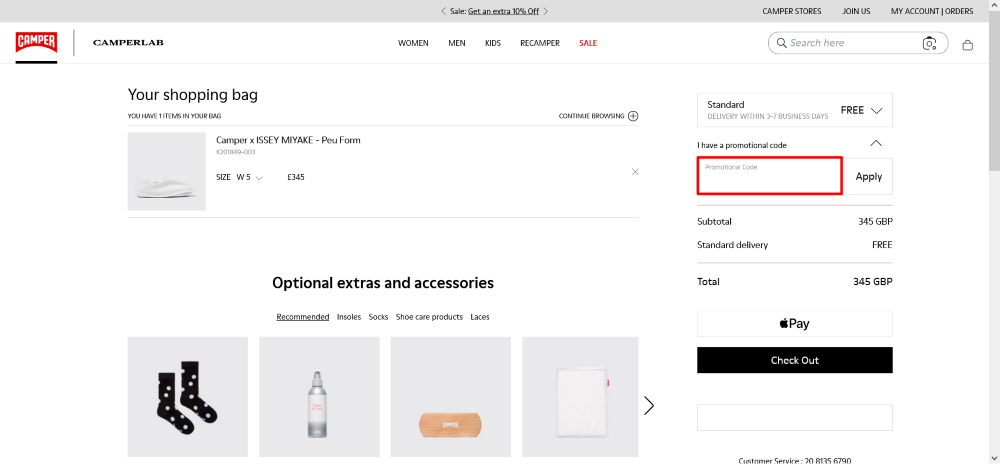
Task: Open Camper Stores link
Action: 791,11
